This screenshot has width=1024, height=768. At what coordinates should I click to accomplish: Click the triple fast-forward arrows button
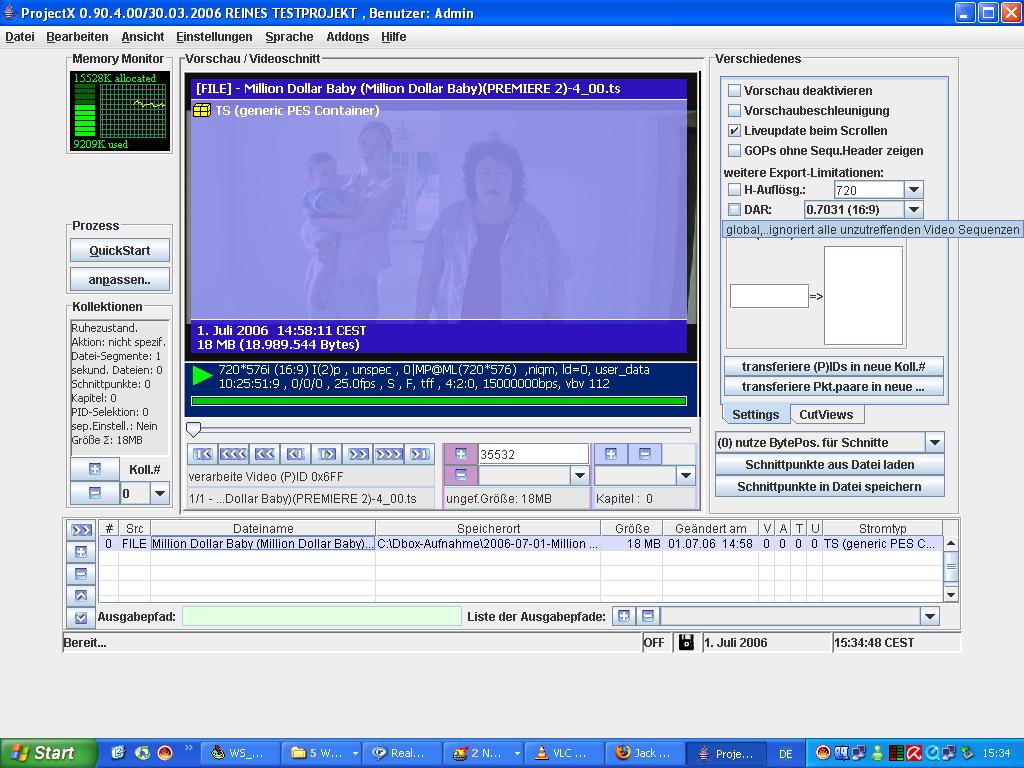(389, 454)
